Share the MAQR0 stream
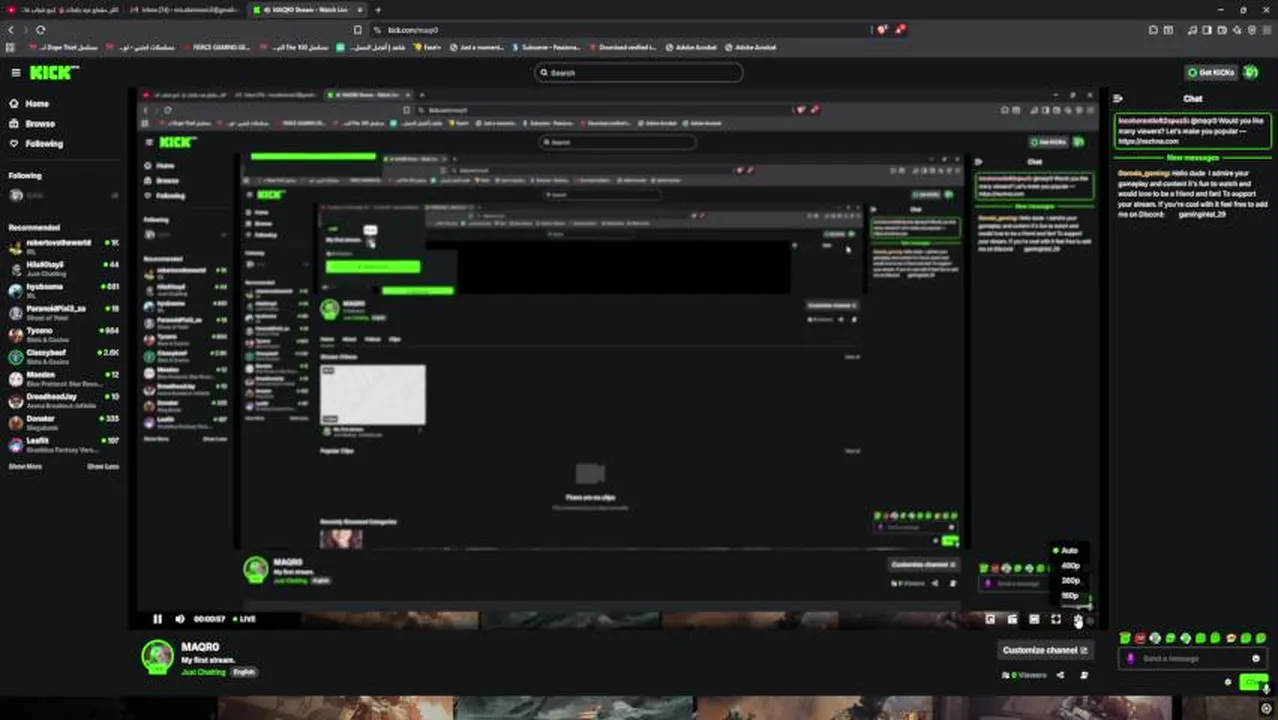Screen dimensions: 1278x720 point(1061,675)
